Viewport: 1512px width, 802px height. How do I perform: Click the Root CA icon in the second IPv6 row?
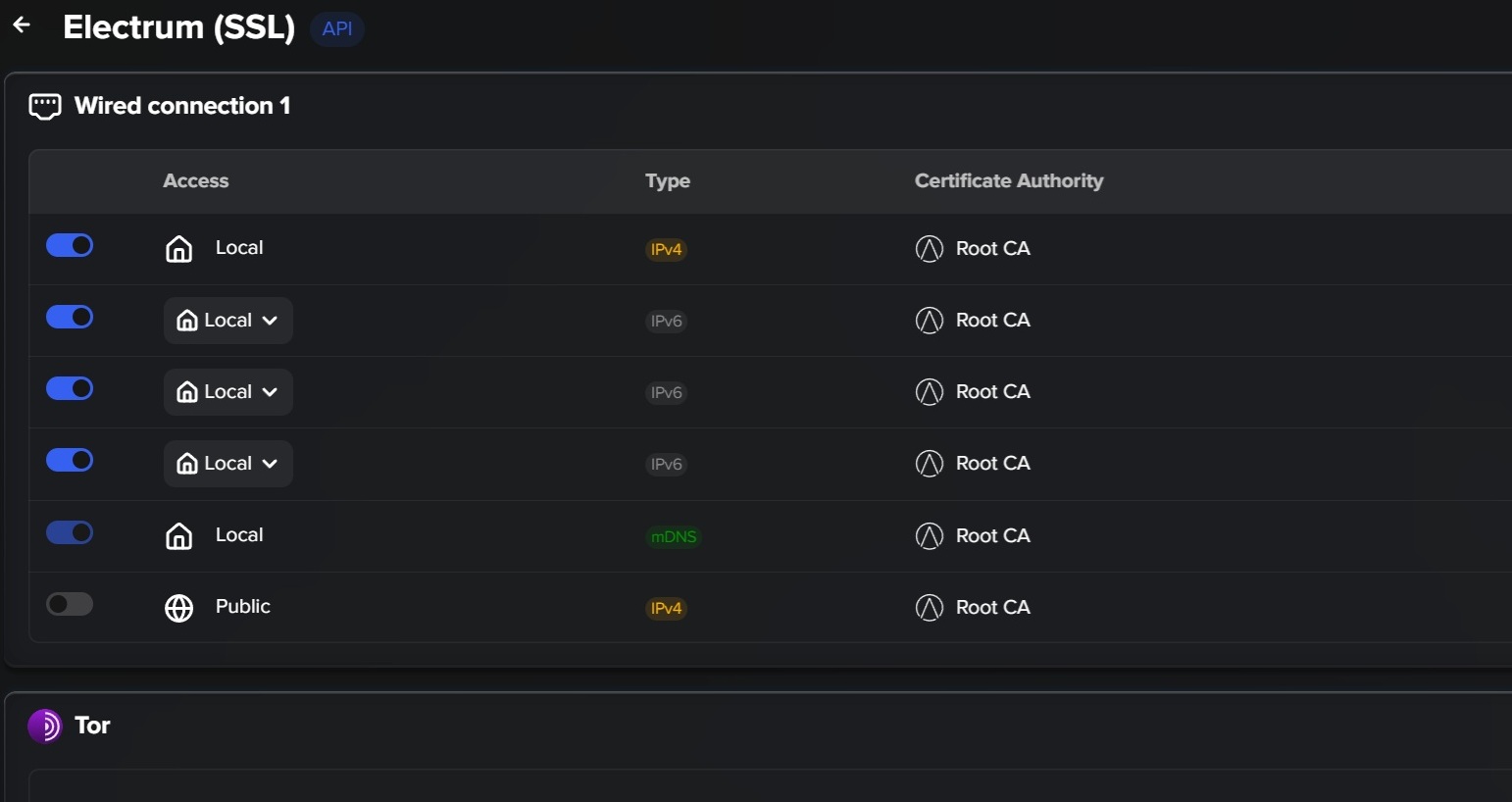[x=929, y=392]
